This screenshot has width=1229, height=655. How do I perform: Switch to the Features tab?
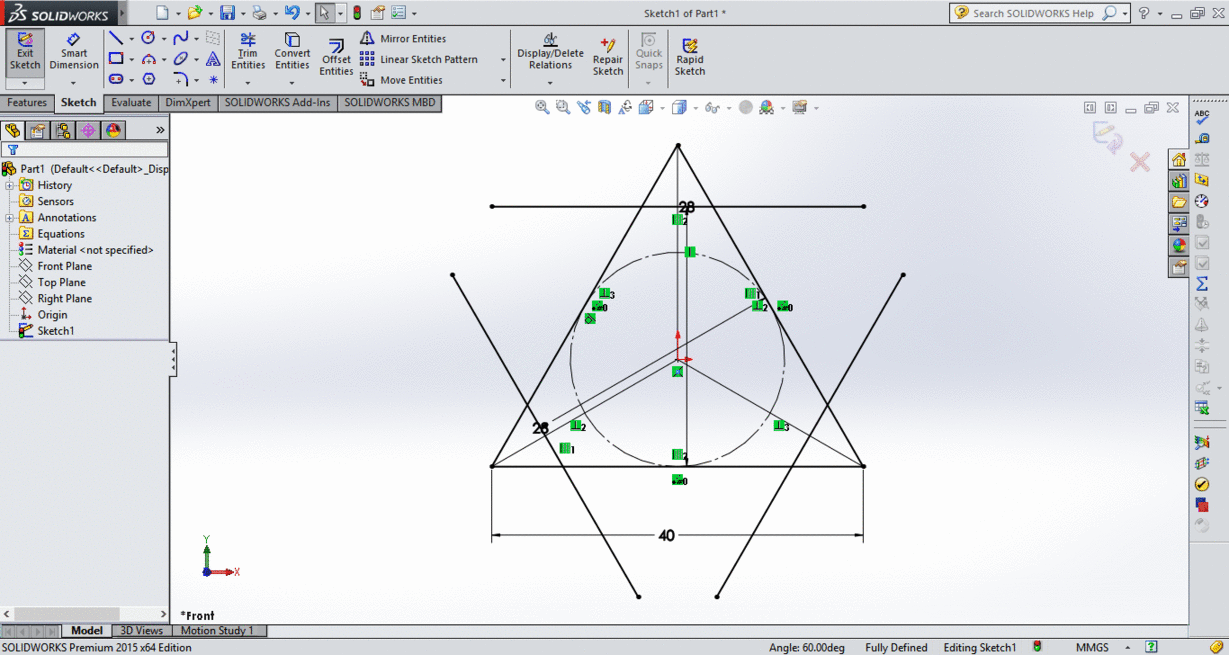27,103
